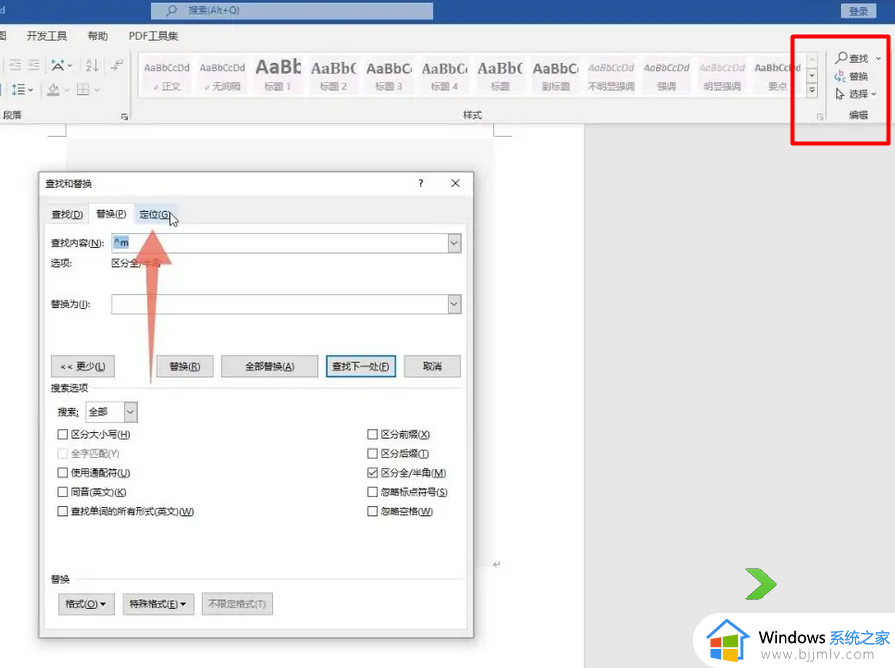Toggle 查找单词的所有形式 checkbox
895x668 pixels.
point(63,512)
